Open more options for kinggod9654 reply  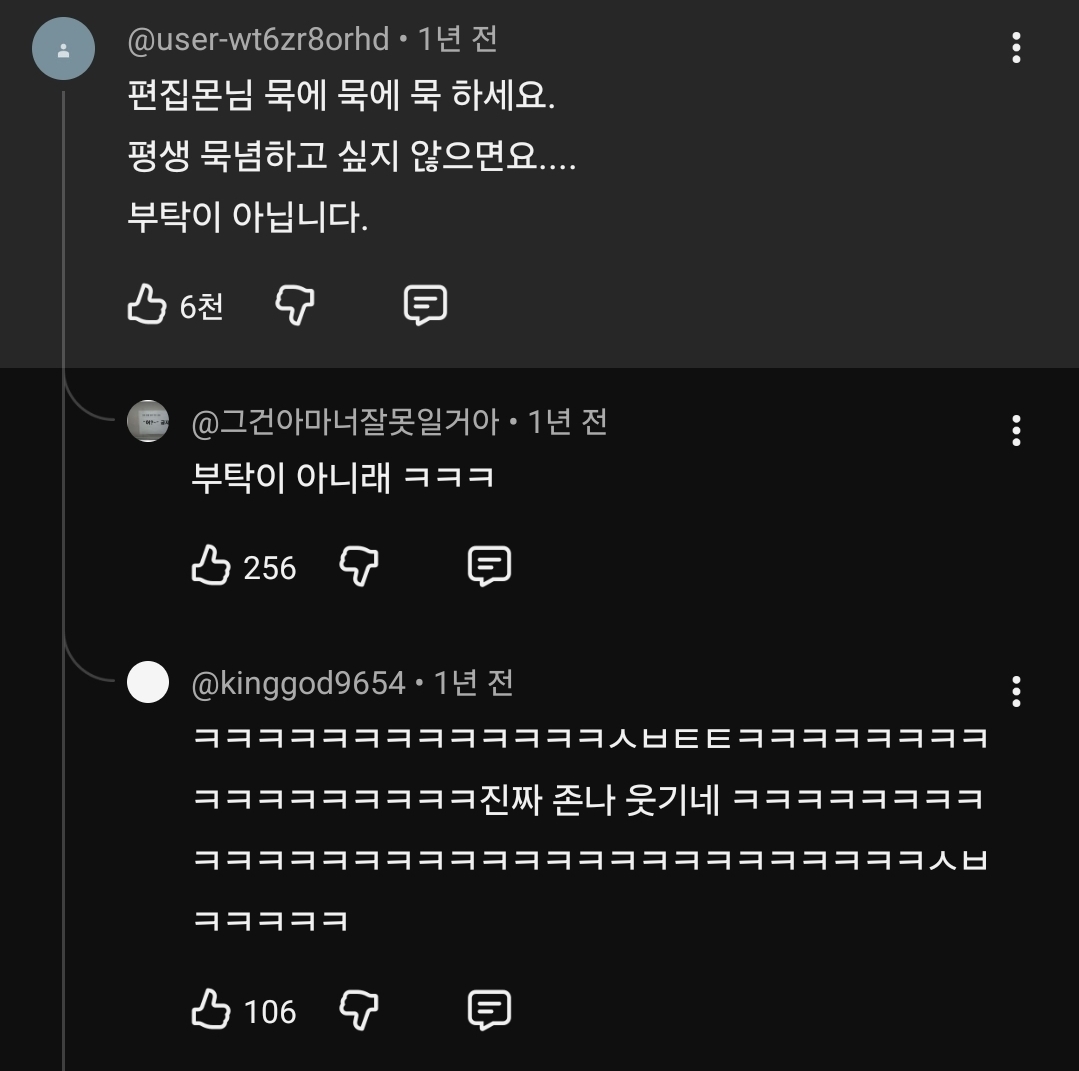[x=1016, y=691]
